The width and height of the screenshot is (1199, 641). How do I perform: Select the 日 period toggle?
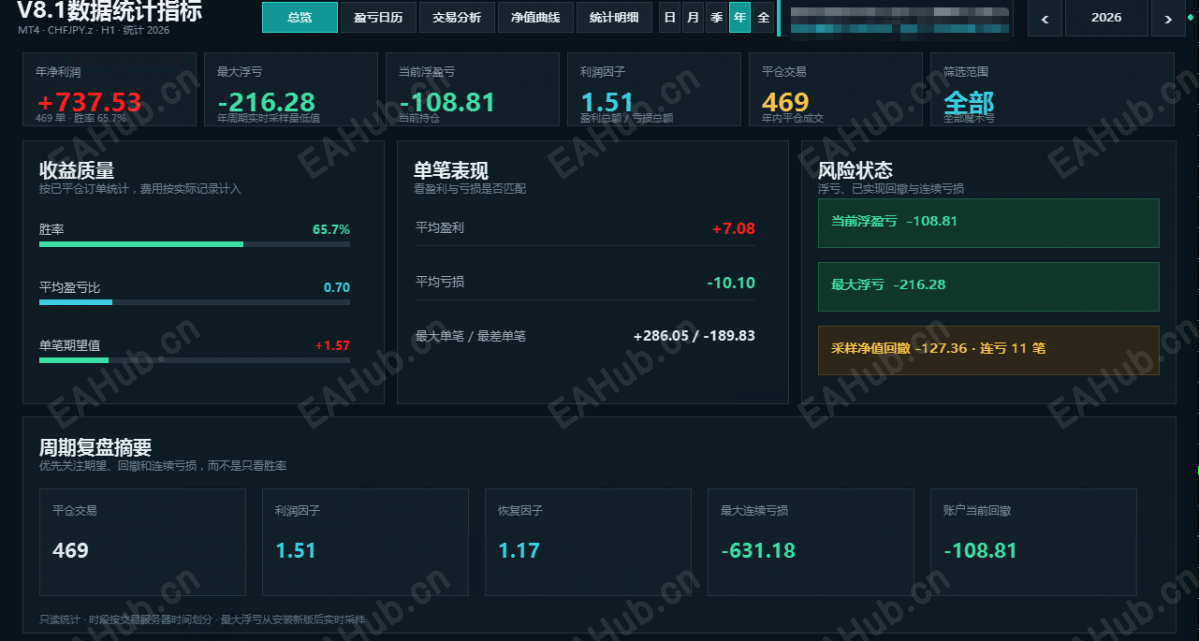pyautogui.click(x=670, y=18)
